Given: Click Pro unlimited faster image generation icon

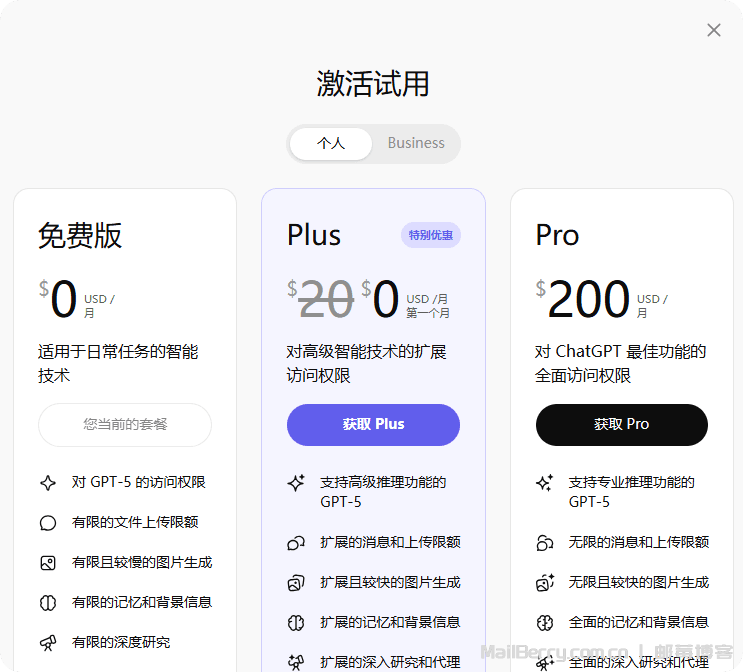Looking at the screenshot, I should tap(545, 582).
